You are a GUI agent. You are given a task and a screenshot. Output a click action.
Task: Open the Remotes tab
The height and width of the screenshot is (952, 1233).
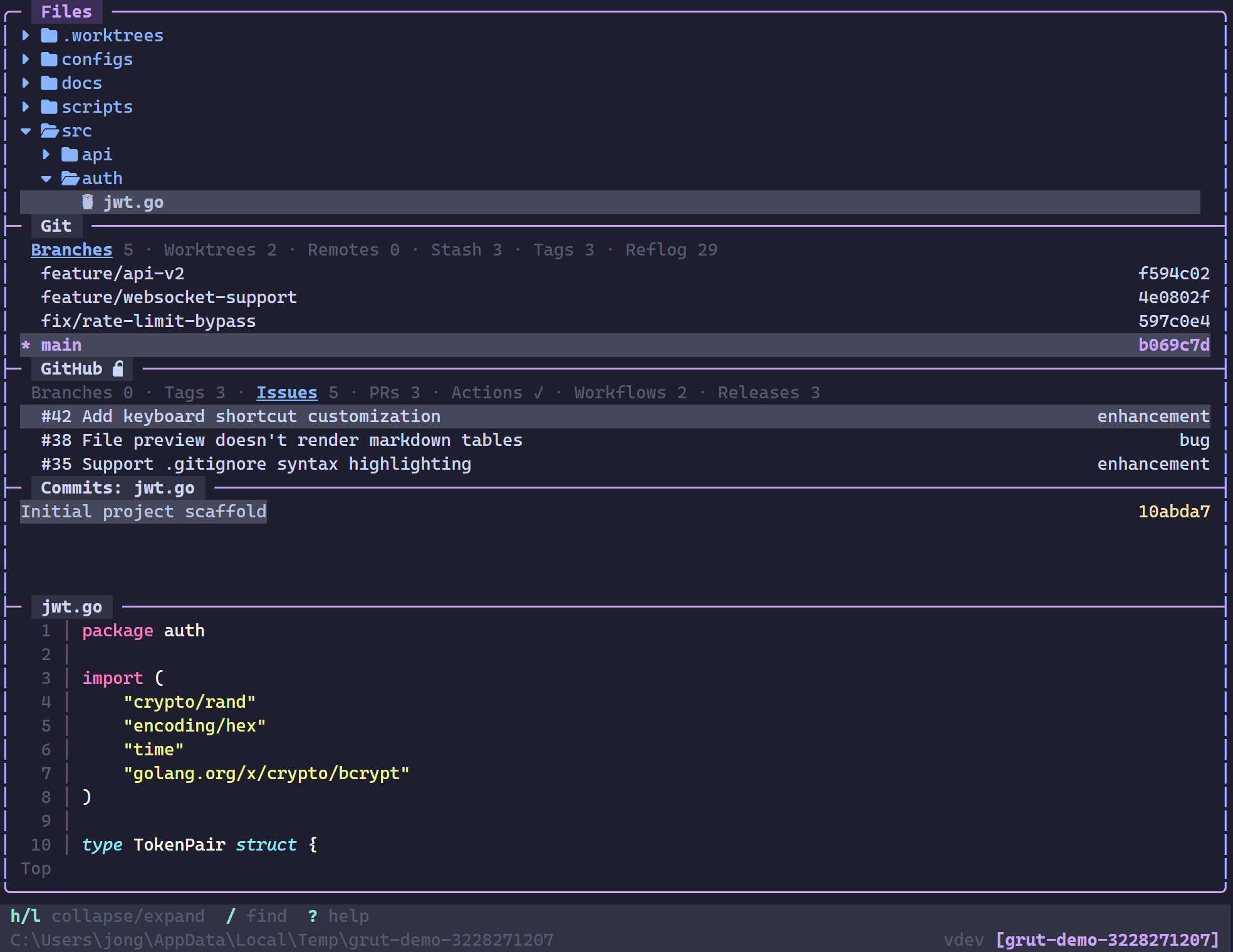click(353, 250)
